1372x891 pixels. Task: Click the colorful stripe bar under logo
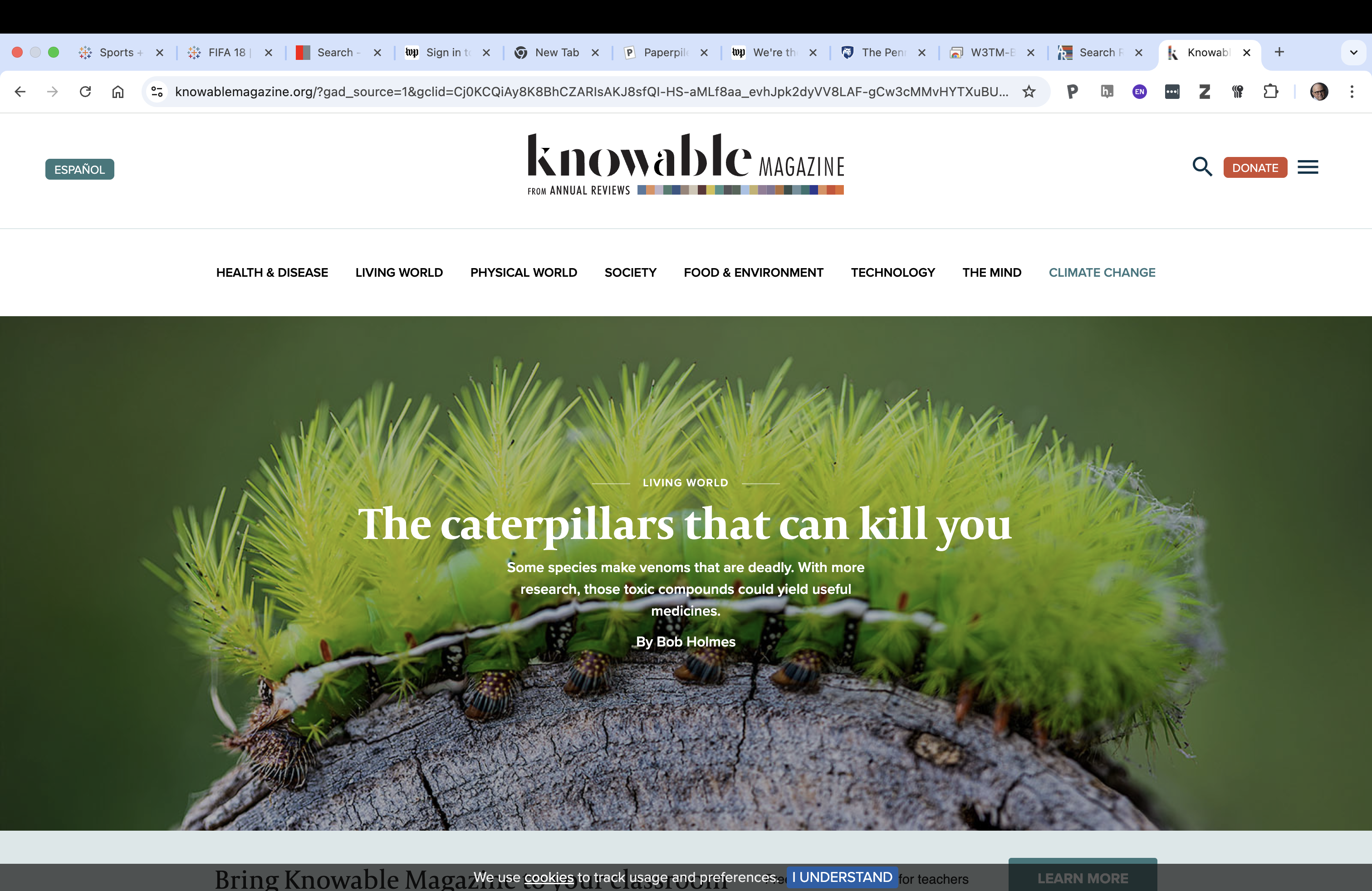[740, 190]
